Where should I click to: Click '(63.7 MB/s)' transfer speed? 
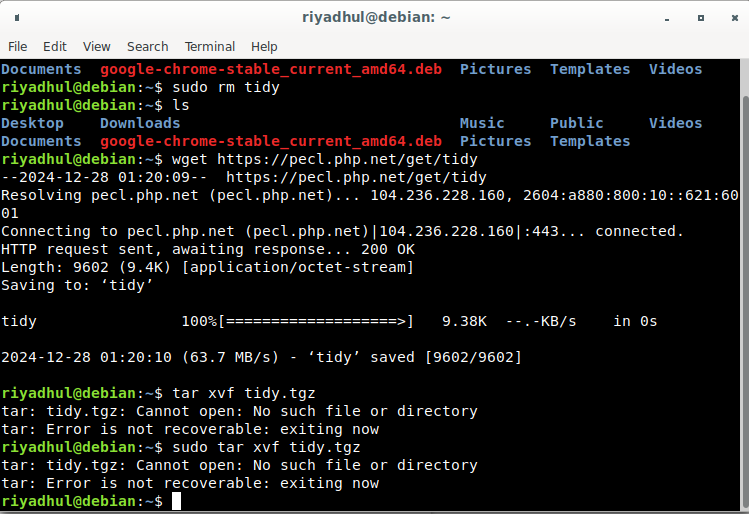pos(230,357)
